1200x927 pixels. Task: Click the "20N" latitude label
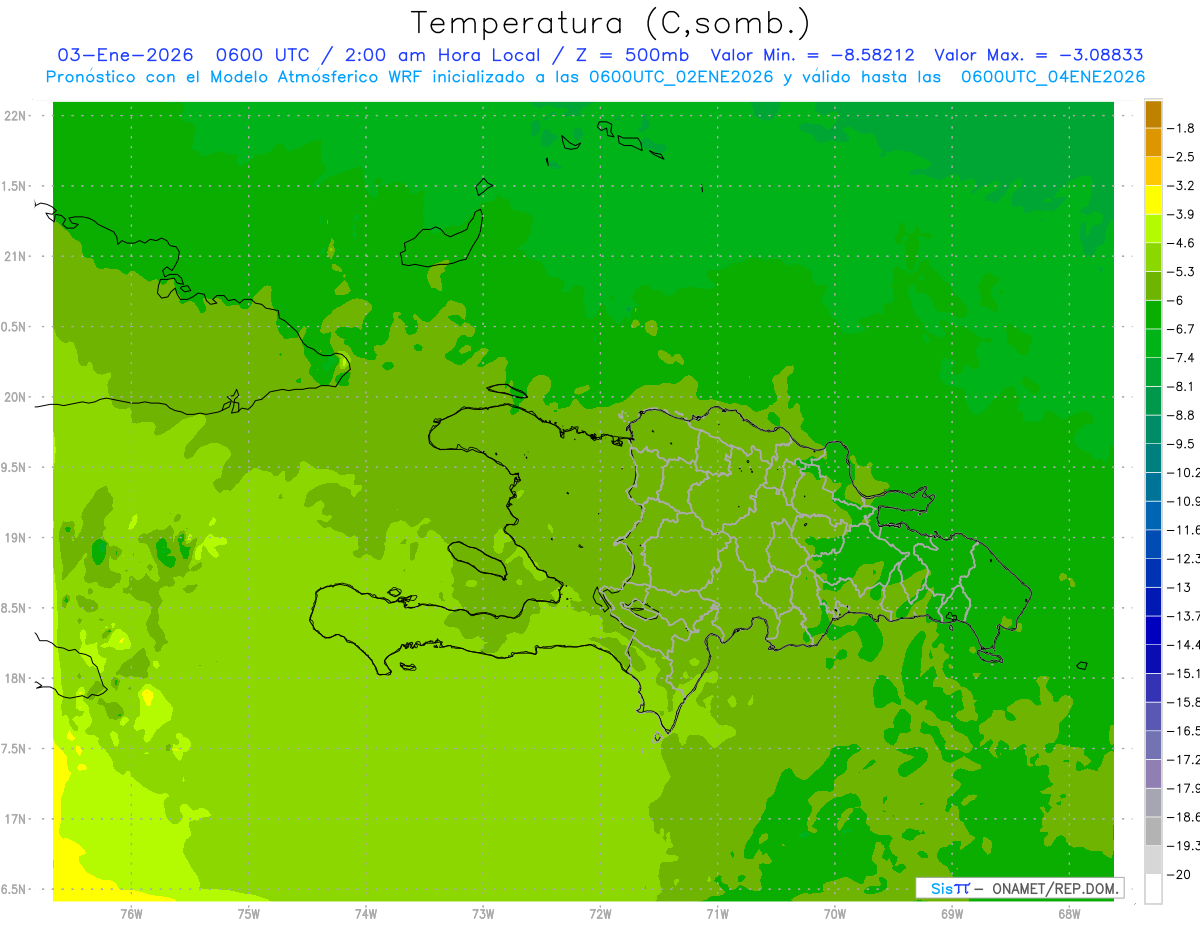15,397
